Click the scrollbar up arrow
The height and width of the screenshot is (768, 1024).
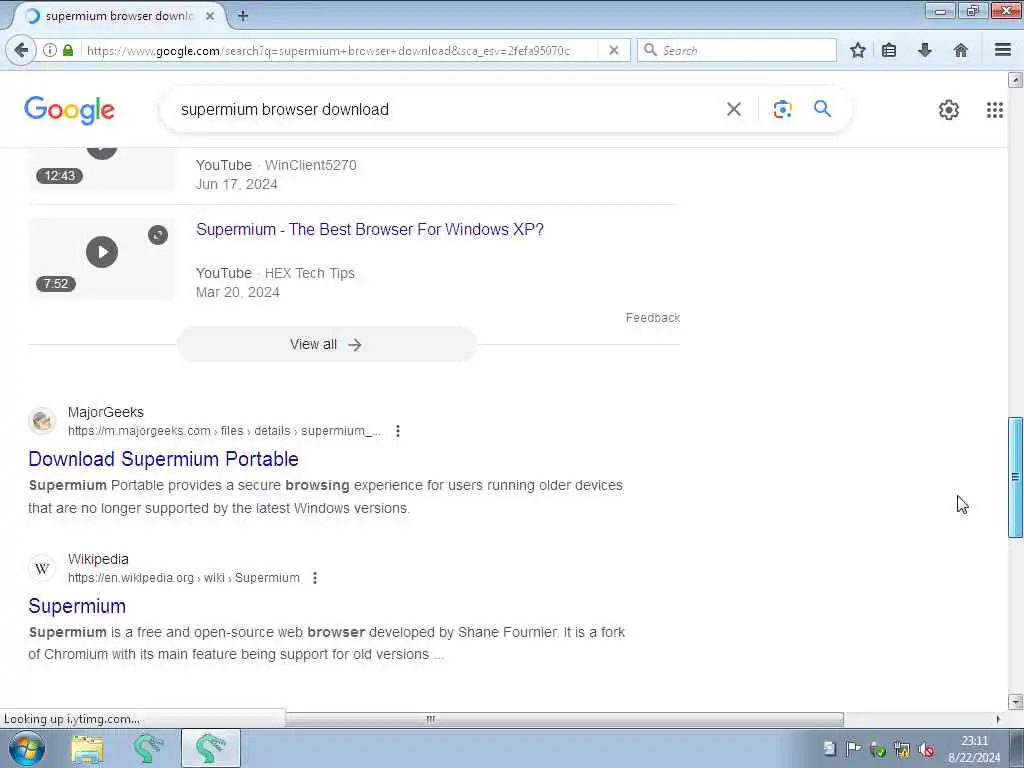(1015, 80)
